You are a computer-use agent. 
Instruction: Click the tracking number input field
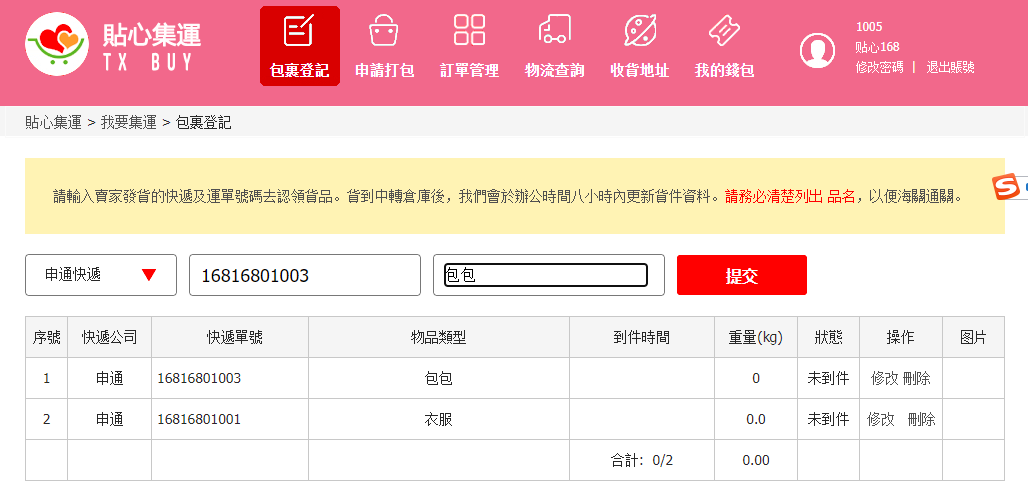(x=304, y=275)
